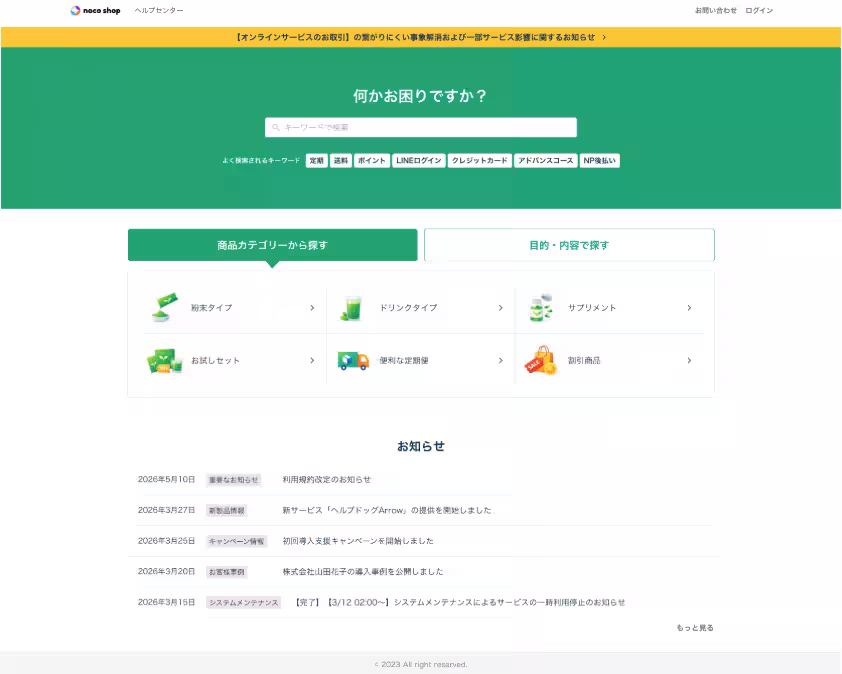Viewport: 842px width, 674px height.
Task: Open 割引商品 category chevron
Action: click(x=689, y=360)
